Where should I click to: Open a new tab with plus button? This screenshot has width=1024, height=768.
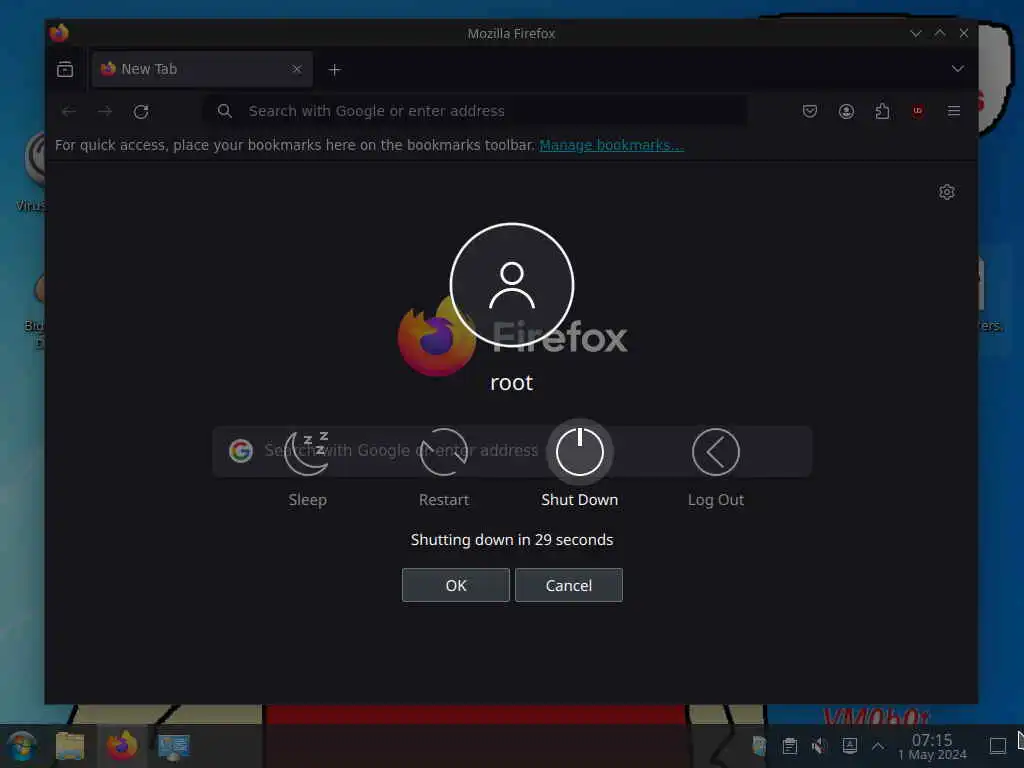pos(334,69)
